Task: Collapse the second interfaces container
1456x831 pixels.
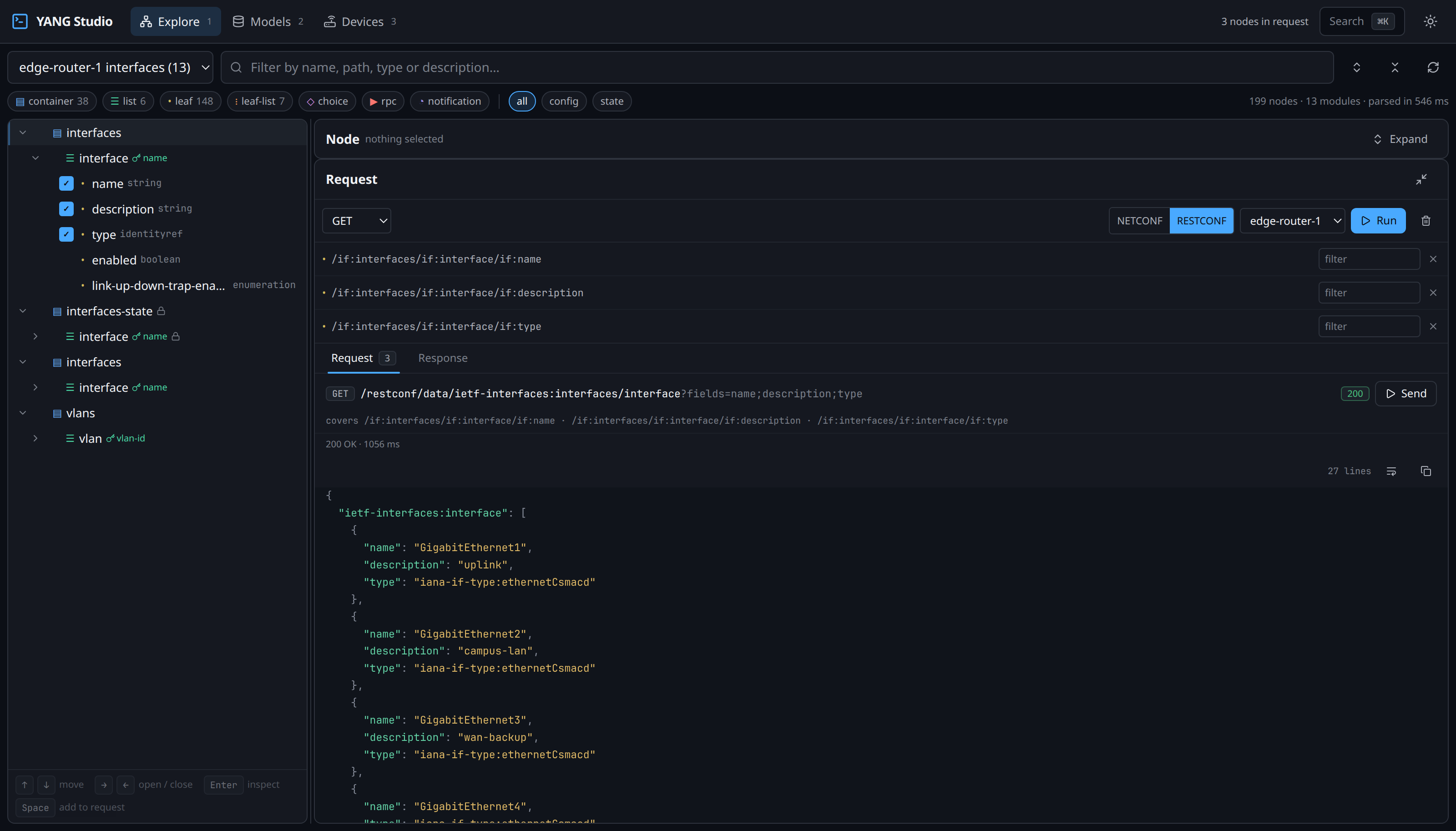Action: [x=23, y=362]
